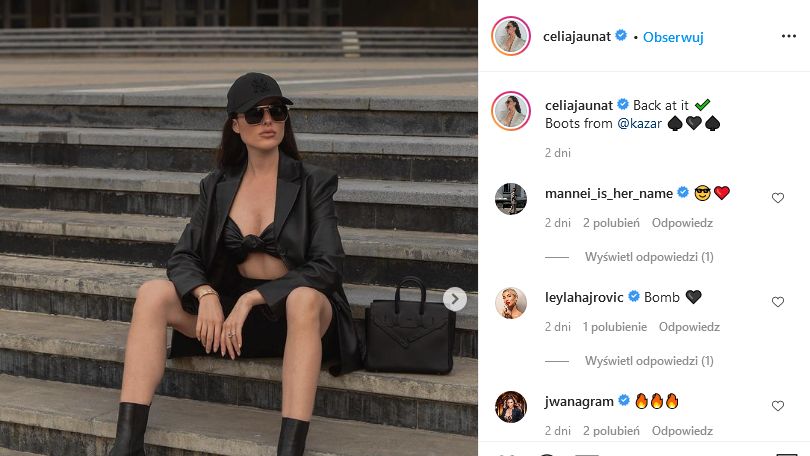Open mannei_is_her_name's avatar

pos(511,199)
